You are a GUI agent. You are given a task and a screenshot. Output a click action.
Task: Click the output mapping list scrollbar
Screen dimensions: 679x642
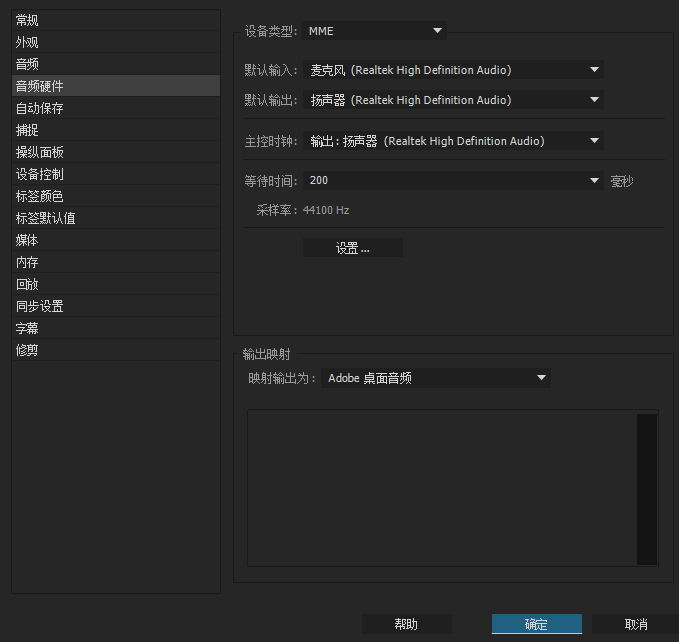[x=647, y=490]
